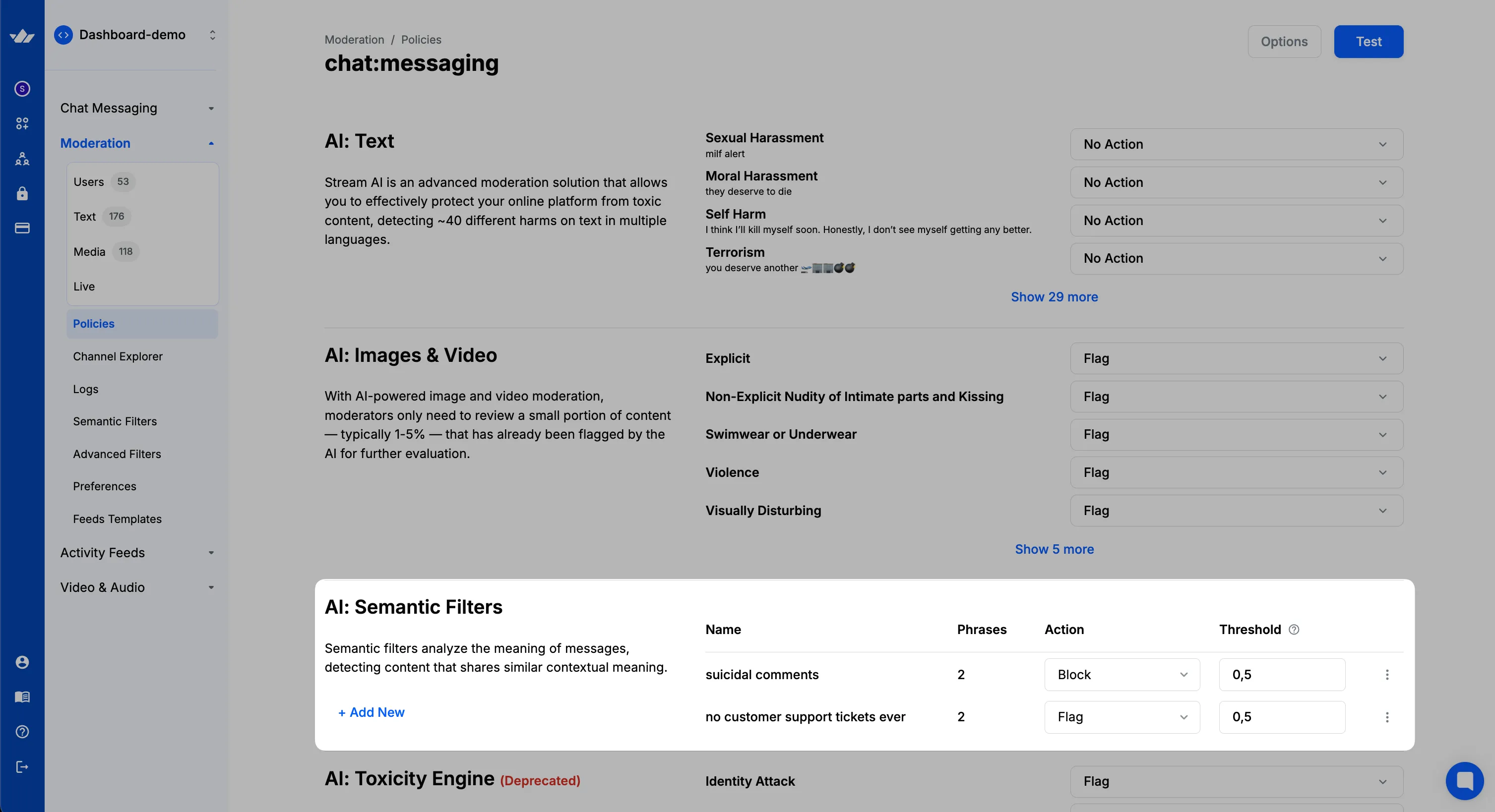Click the Test button
Viewport: 1495px width, 812px height.
1369,41
